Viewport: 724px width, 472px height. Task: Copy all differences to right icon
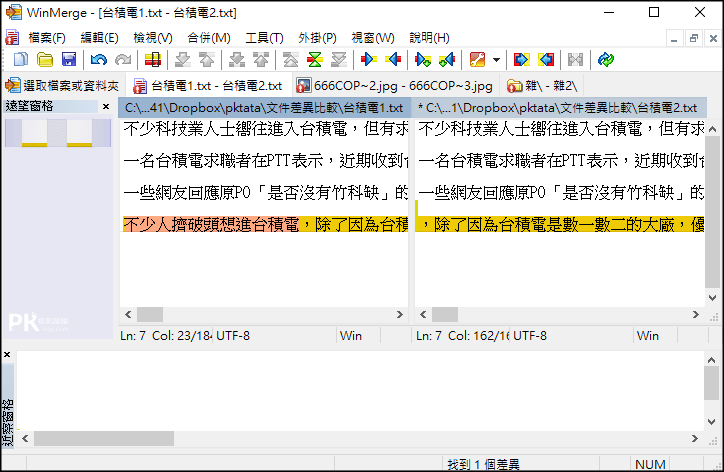522,60
